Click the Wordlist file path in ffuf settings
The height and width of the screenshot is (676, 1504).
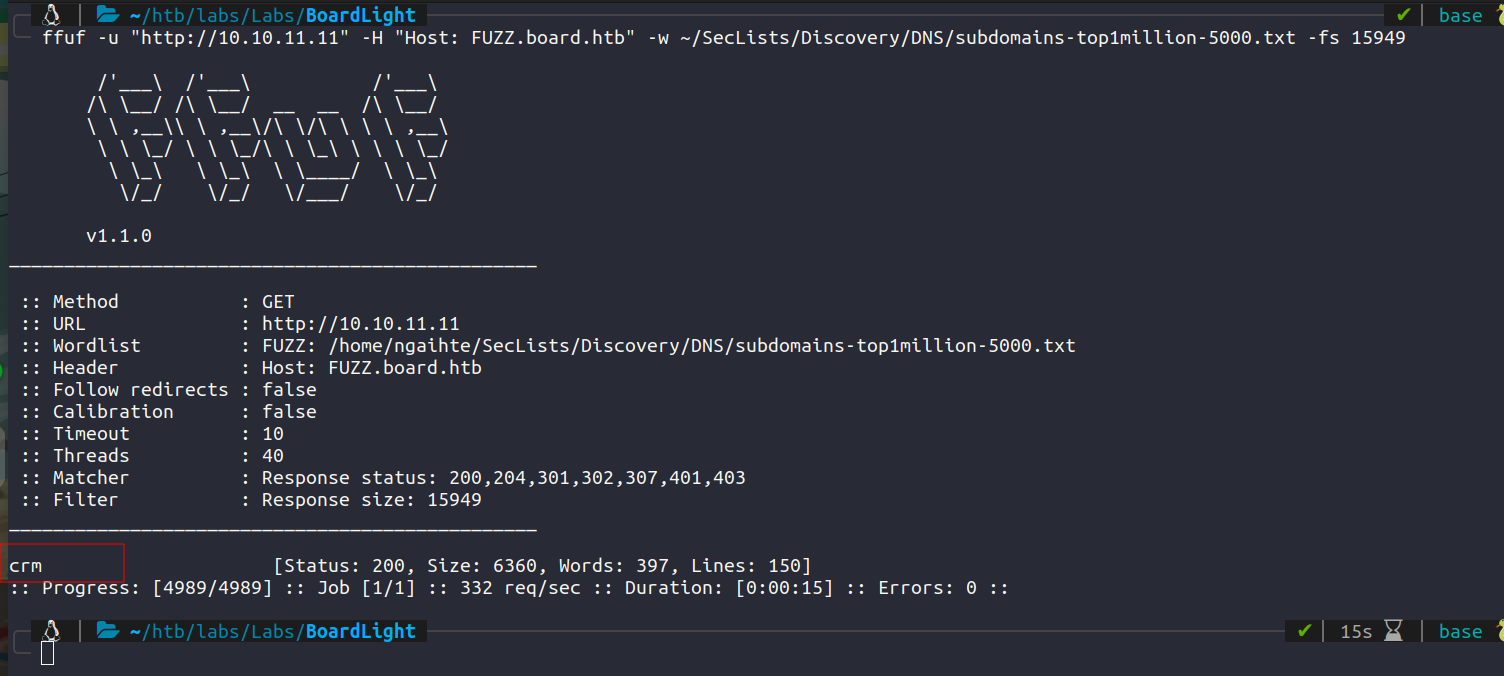click(x=703, y=346)
